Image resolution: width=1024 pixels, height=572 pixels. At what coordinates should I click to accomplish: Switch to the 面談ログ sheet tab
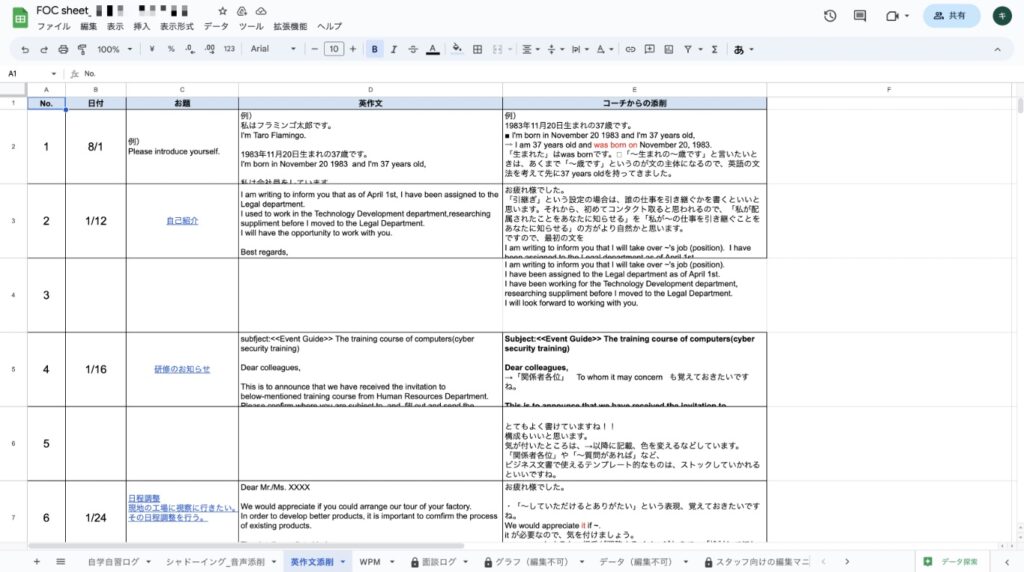point(439,562)
